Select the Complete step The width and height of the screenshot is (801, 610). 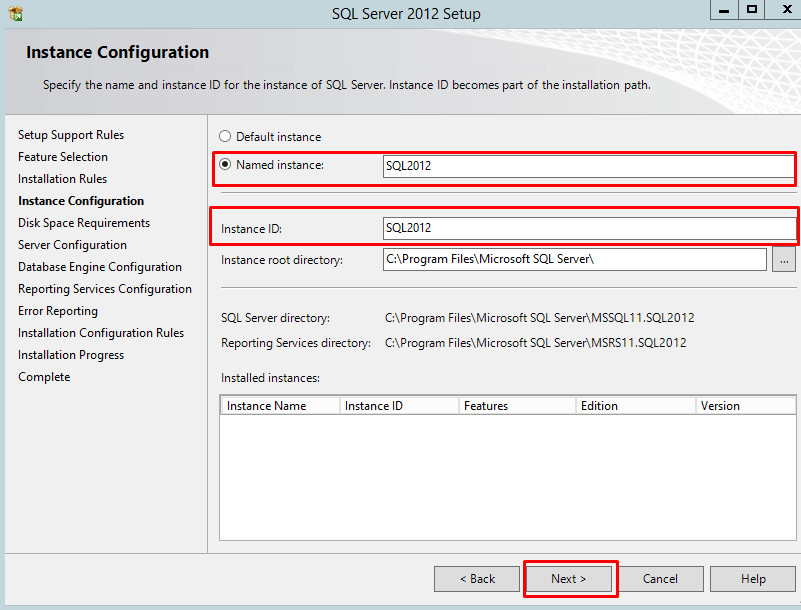point(44,377)
